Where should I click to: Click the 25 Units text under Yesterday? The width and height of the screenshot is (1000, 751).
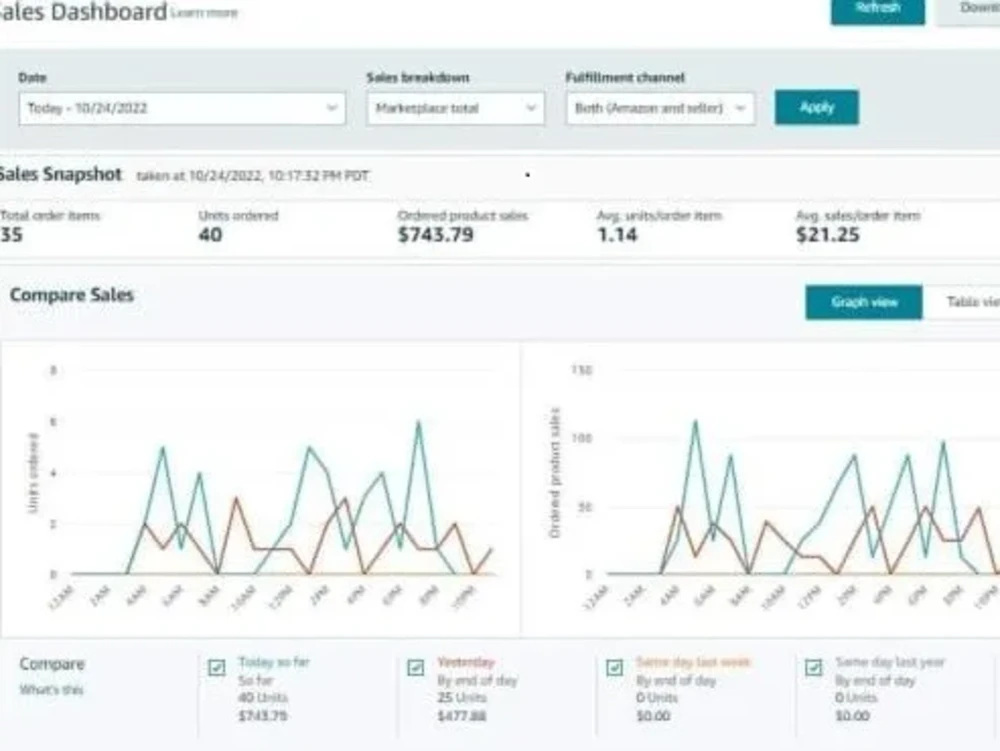point(462,697)
